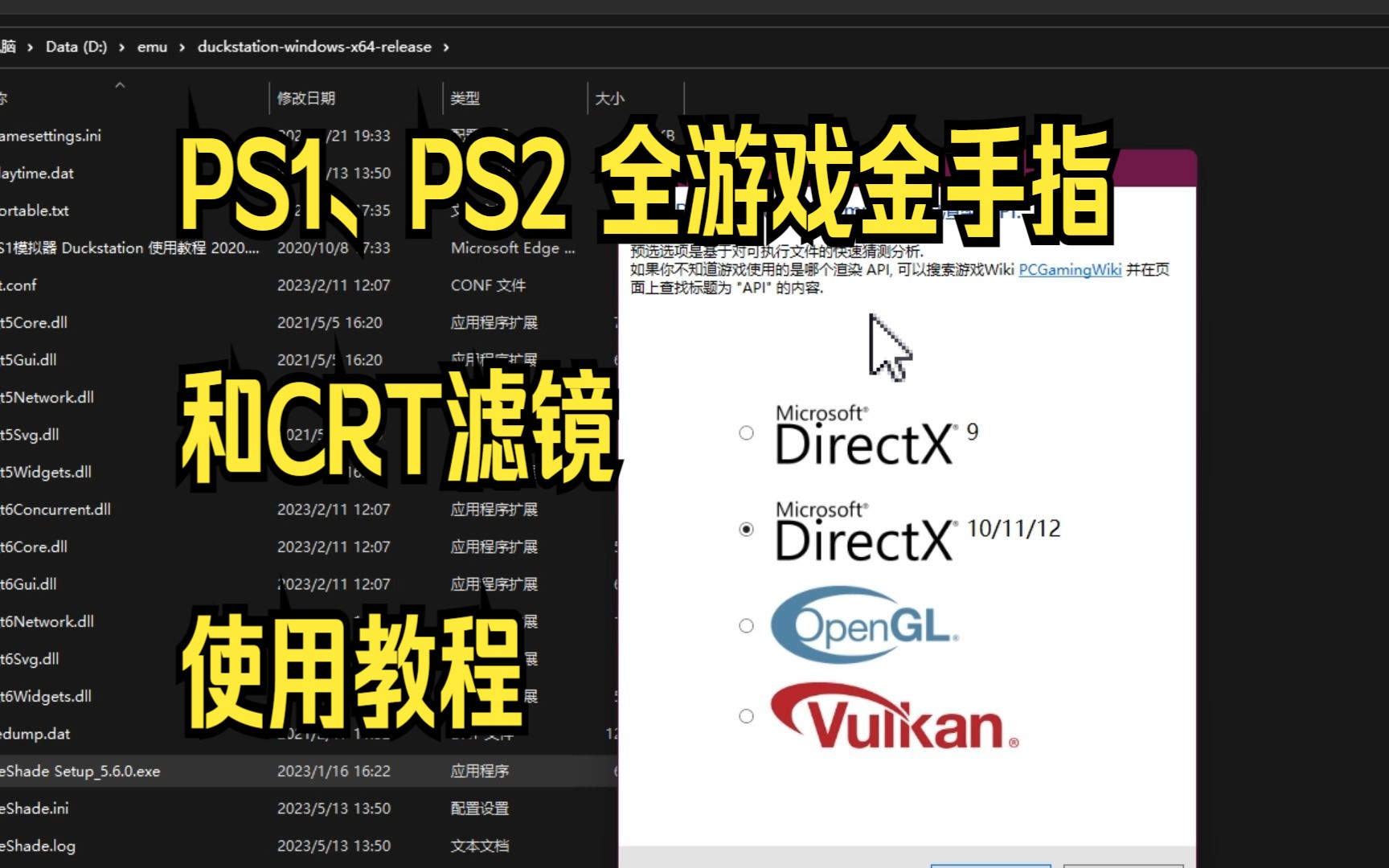Select the Qt5Core.dll file
Screen dimensions: 1389x868
34,322
